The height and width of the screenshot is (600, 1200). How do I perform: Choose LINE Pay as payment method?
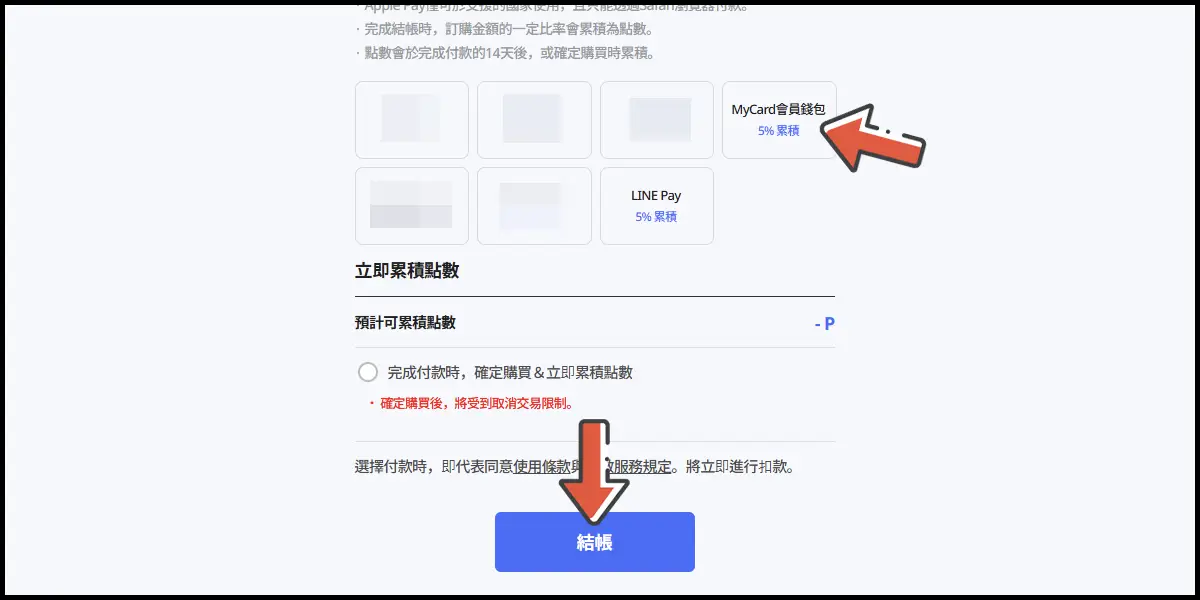point(656,206)
